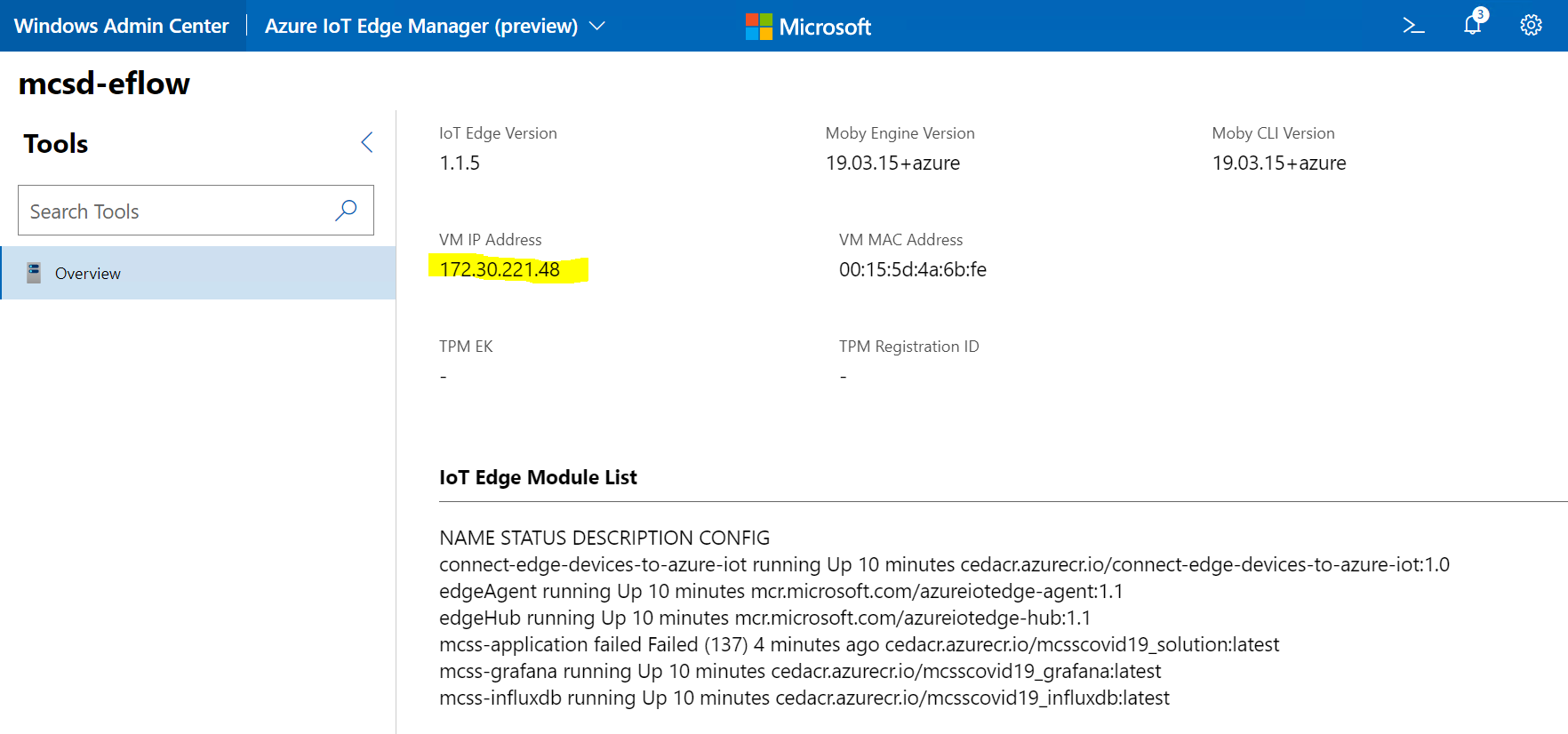Screen dimensions: 1568x734
Task: Open the PowerShell console icon
Action: click(1413, 26)
